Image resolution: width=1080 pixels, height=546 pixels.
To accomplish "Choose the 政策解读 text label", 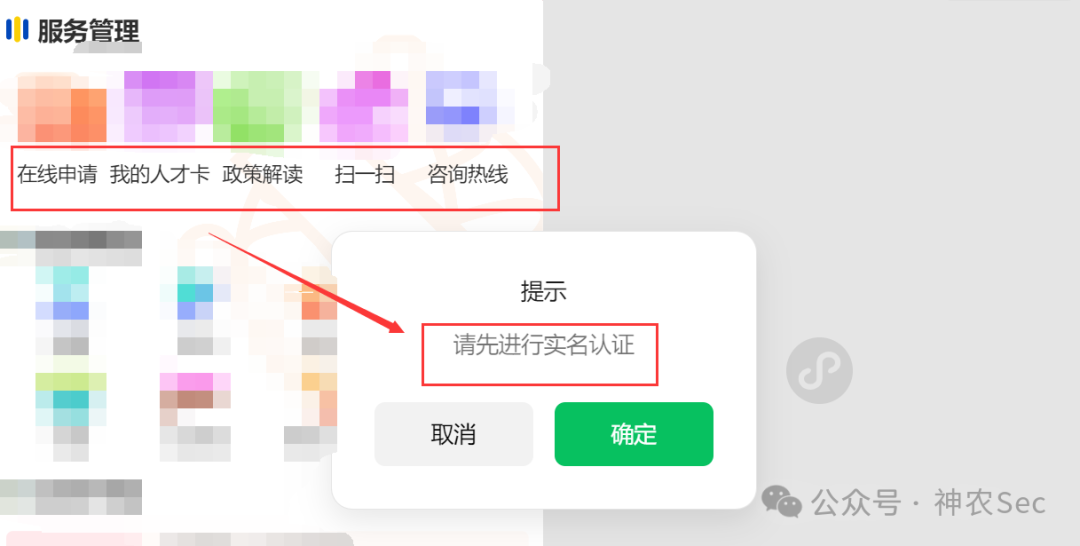I will pos(262,174).
